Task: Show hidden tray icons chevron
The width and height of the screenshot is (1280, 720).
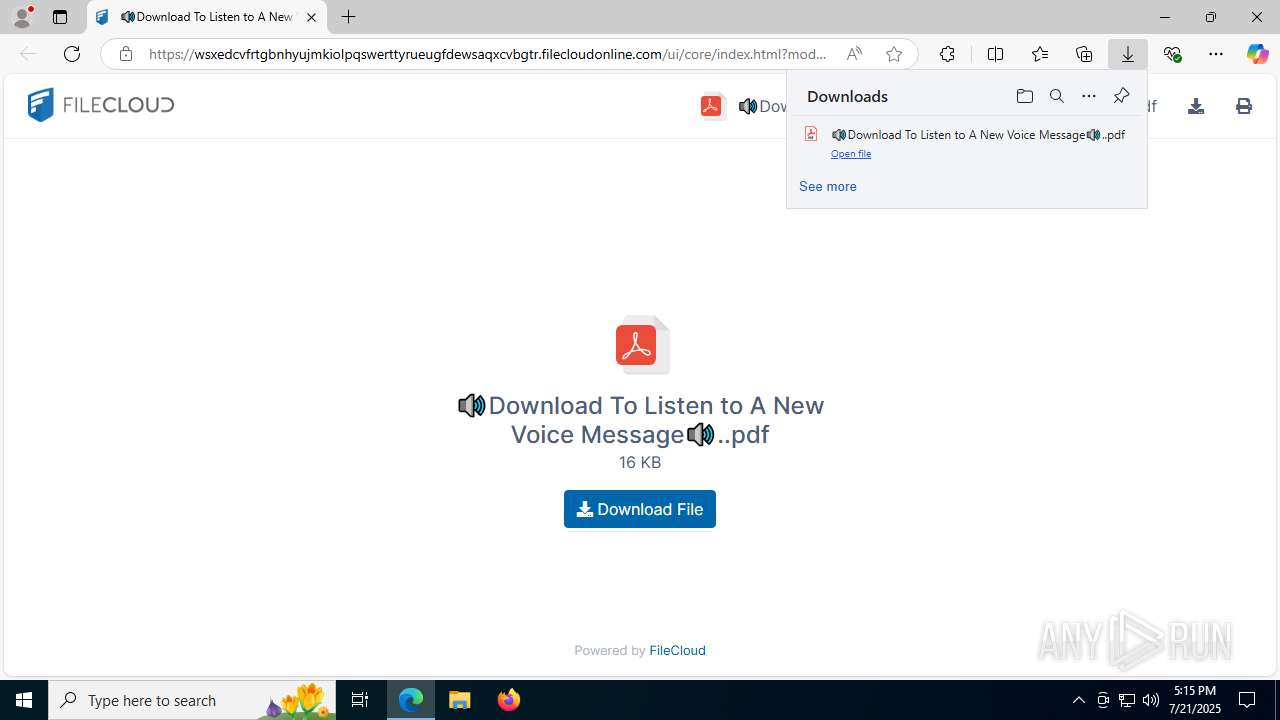Action: click(1079, 700)
